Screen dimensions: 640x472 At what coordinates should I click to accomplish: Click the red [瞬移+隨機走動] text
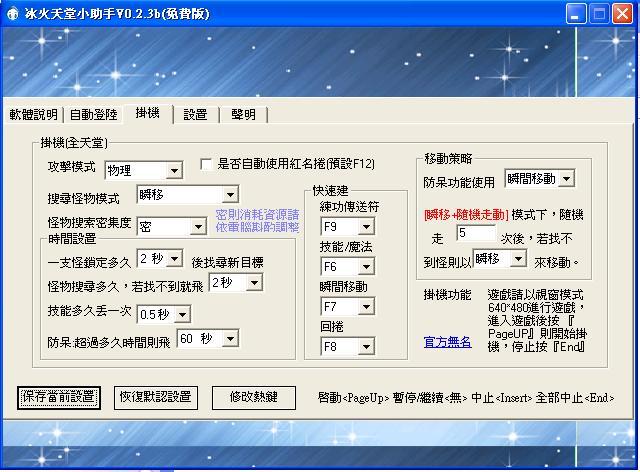tap(466, 215)
